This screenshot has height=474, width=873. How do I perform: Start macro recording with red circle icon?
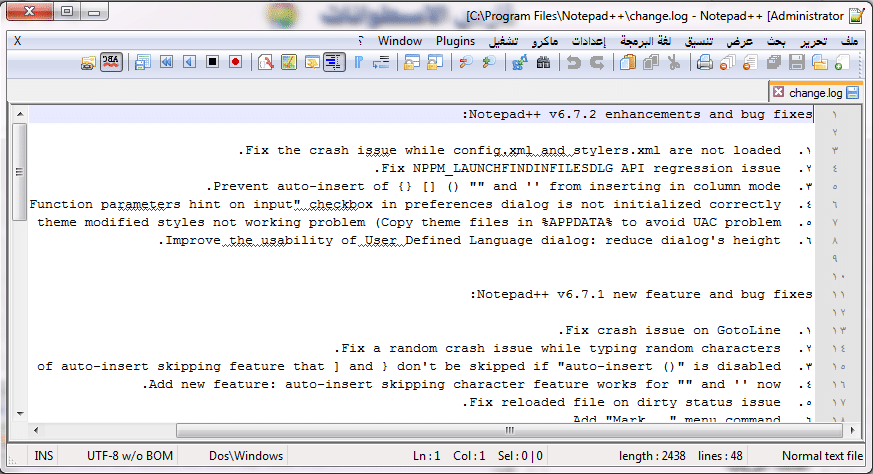(236, 62)
